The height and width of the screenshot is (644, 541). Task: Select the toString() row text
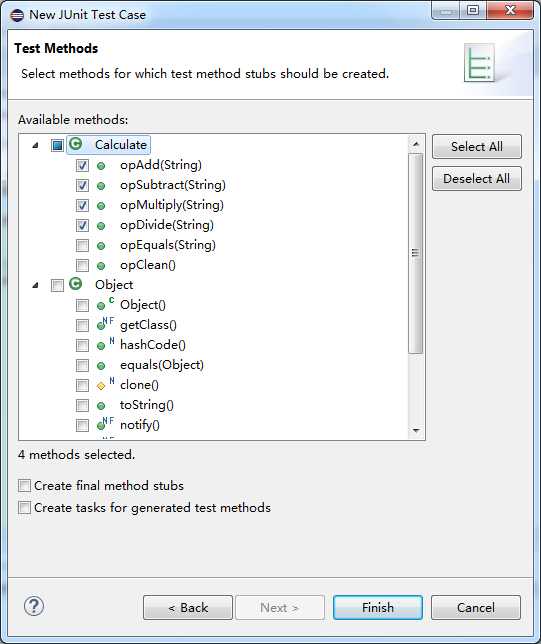[147, 405]
